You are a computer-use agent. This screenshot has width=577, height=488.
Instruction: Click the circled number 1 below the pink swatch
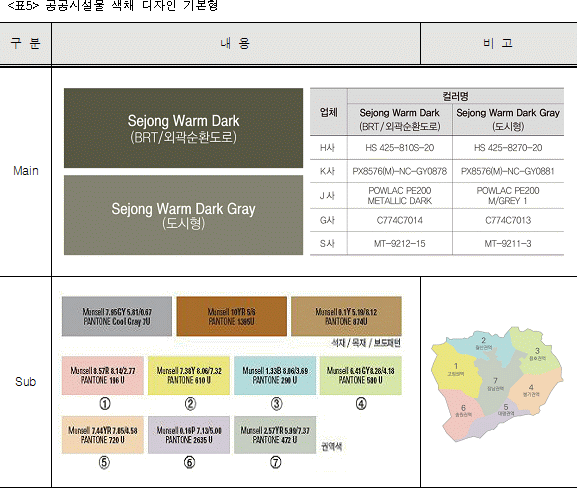pos(105,404)
